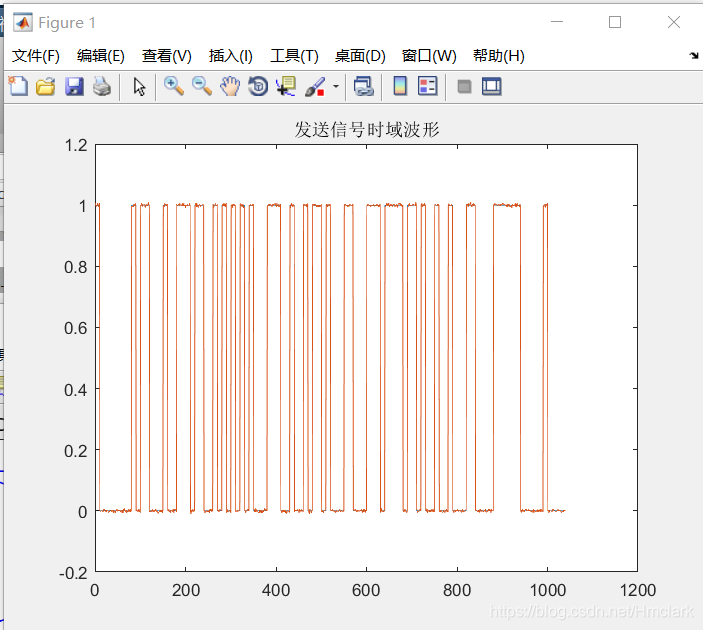703x630 pixels.
Task: Open the 文件(F) menu
Action: pos(35,56)
